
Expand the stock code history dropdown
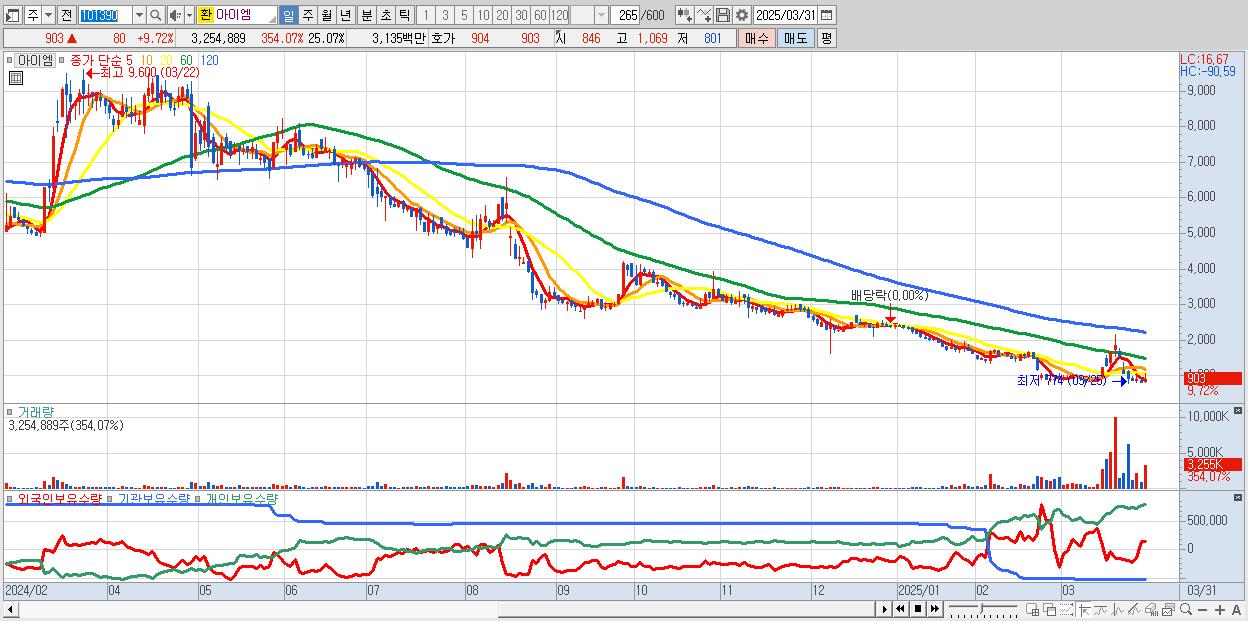[139, 15]
